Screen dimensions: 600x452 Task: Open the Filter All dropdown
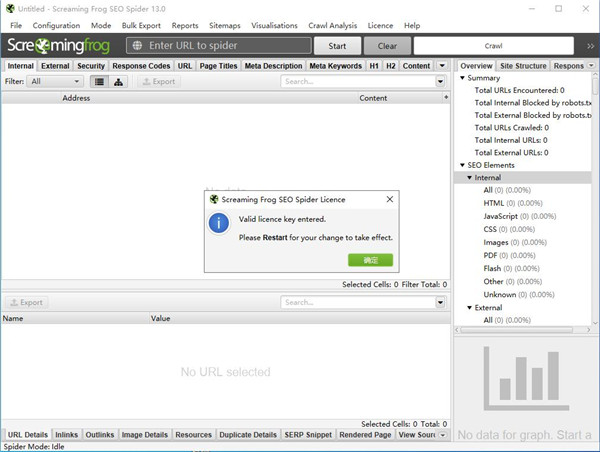click(55, 82)
